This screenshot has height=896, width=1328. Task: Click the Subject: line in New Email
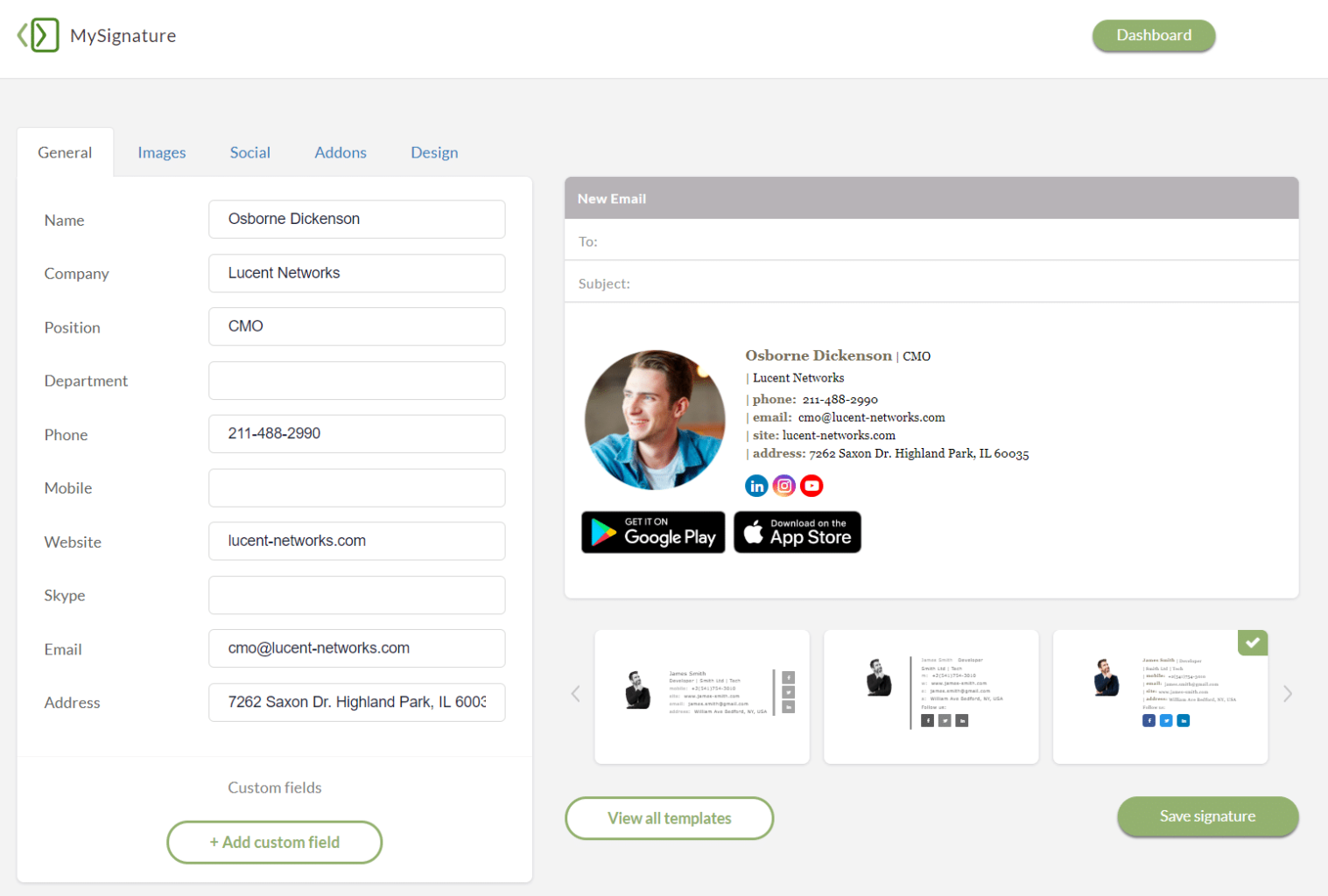pyautogui.click(x=931, y=282)
